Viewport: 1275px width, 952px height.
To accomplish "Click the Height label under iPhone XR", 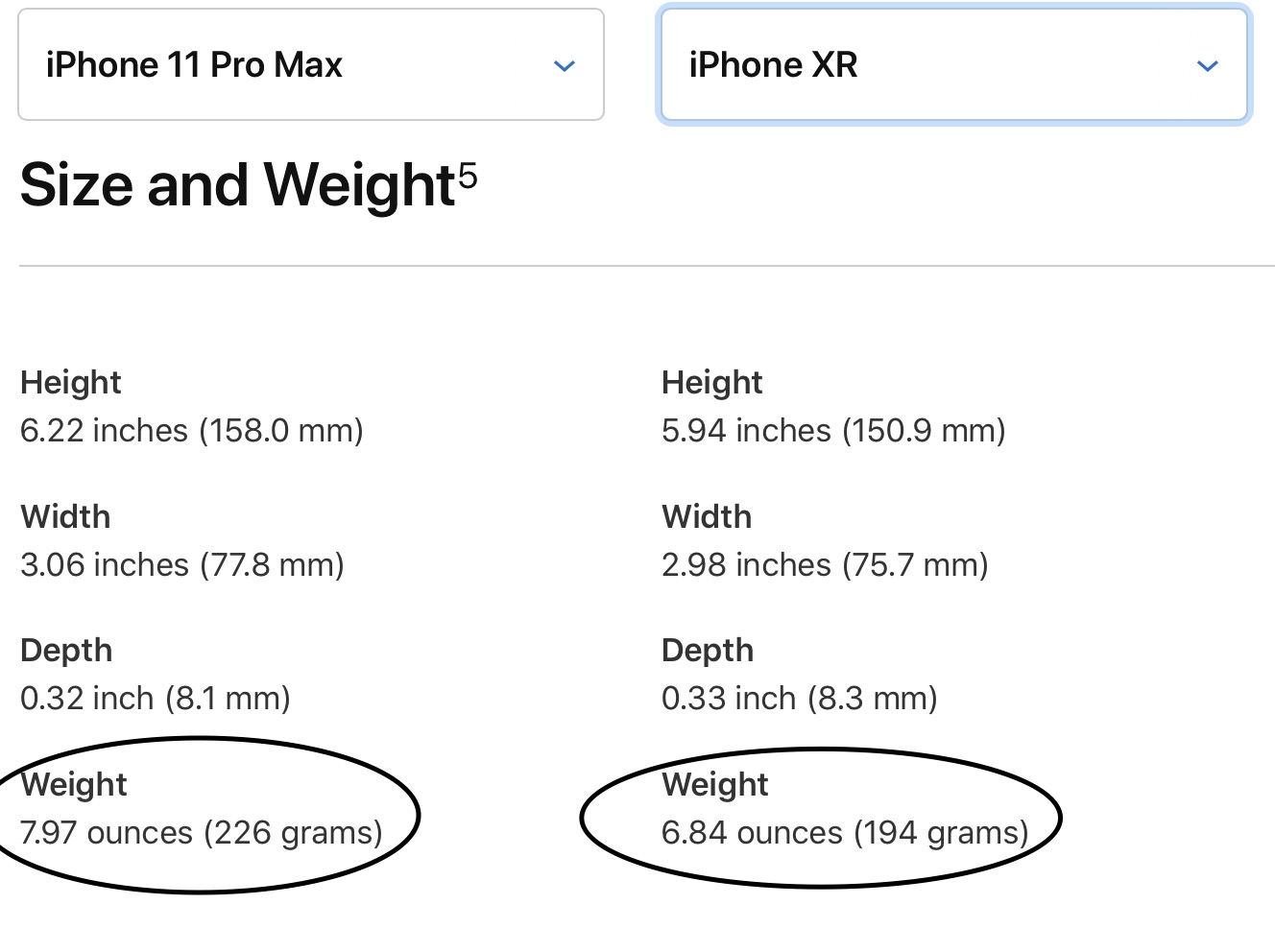I will pyautogui.click(x=712, y=382).
